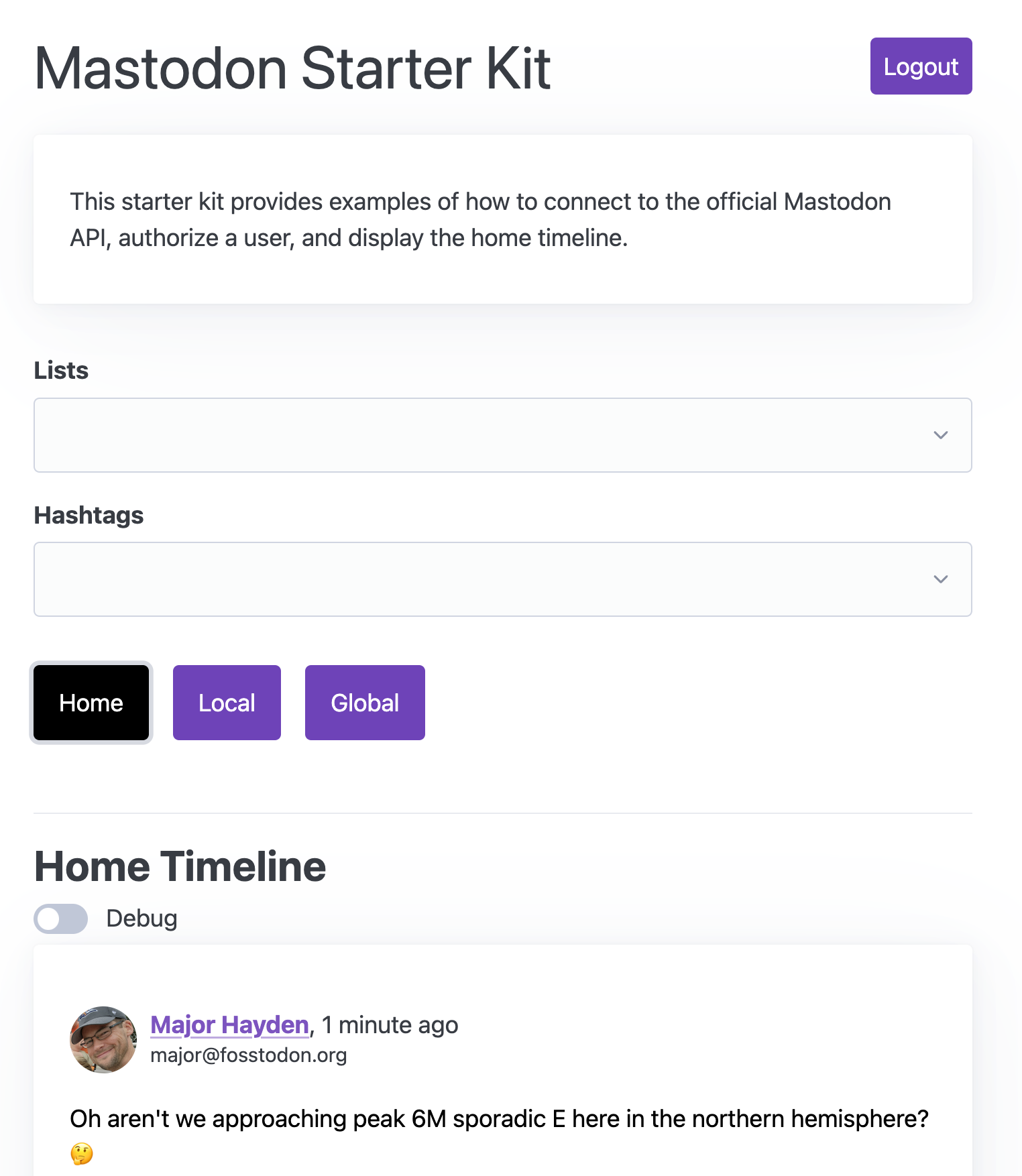
Task: Switch to the Local timeline
Action: 227,703
